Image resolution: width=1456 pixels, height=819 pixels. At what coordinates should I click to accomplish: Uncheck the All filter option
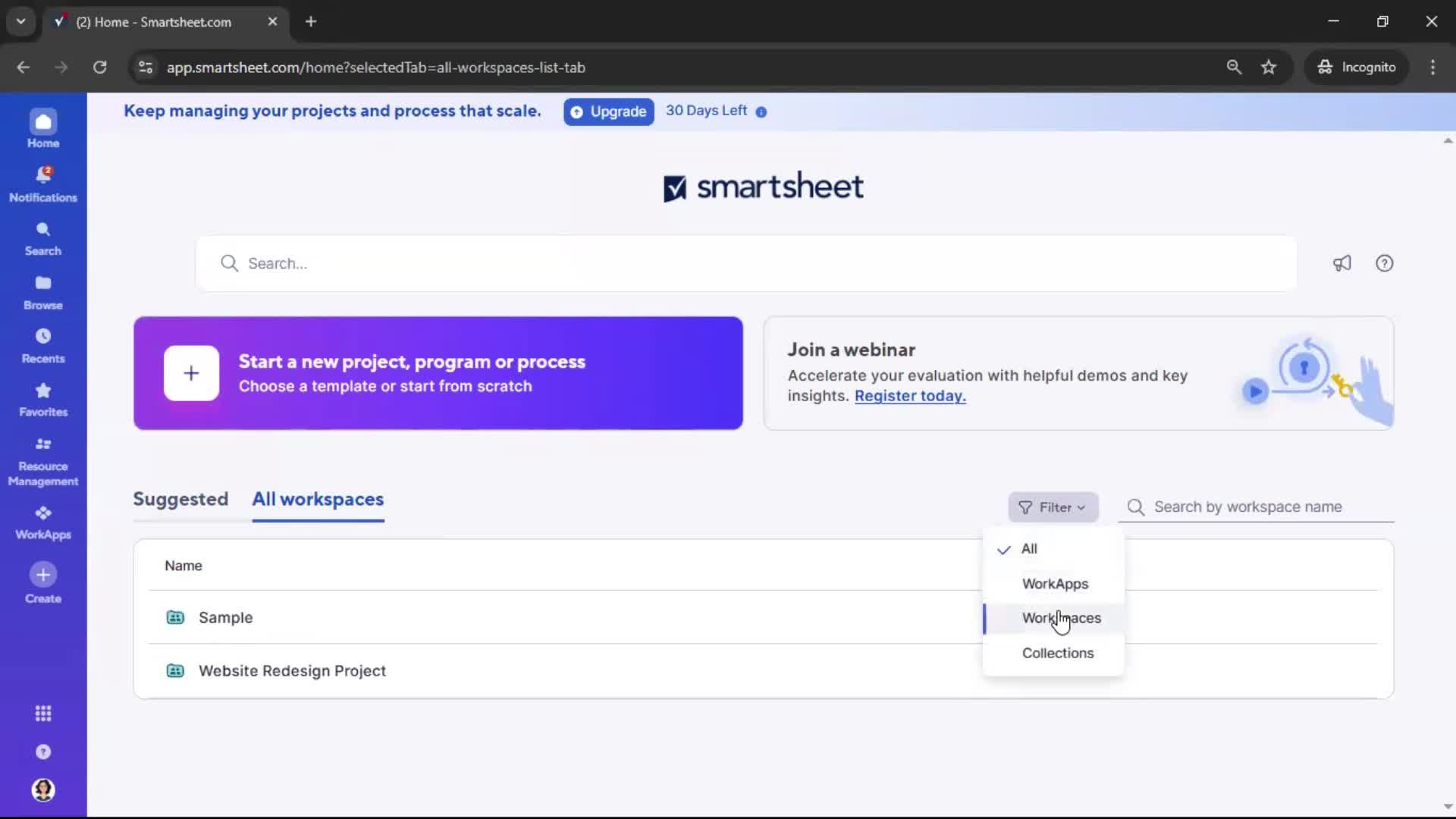1031,548
